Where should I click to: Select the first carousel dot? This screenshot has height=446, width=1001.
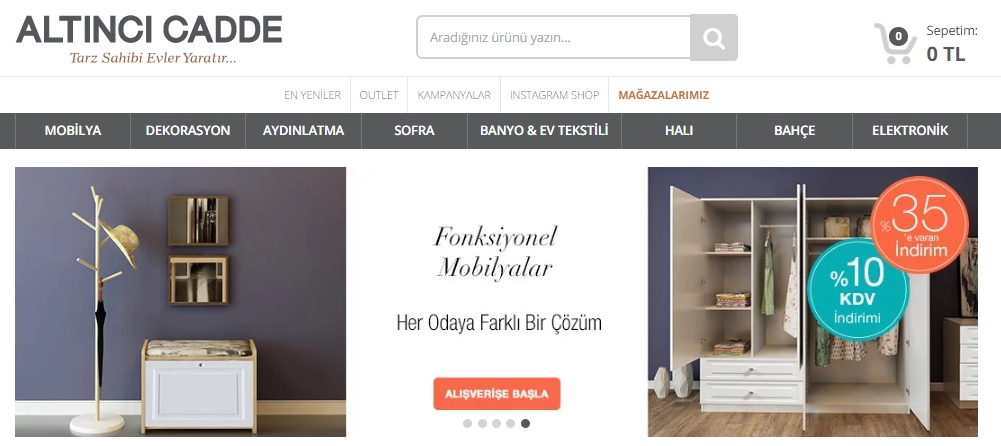[x=467, y=423]
